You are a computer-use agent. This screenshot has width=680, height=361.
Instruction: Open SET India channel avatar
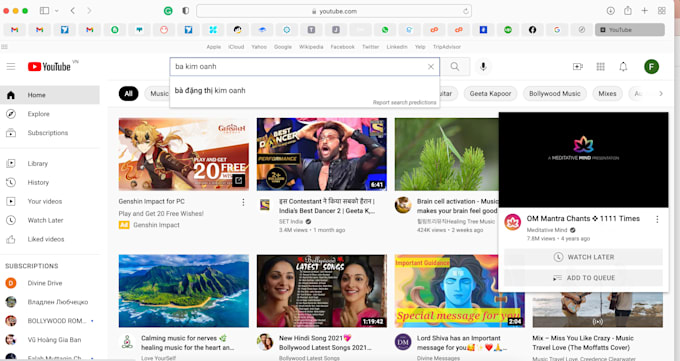tap(264, 204)
